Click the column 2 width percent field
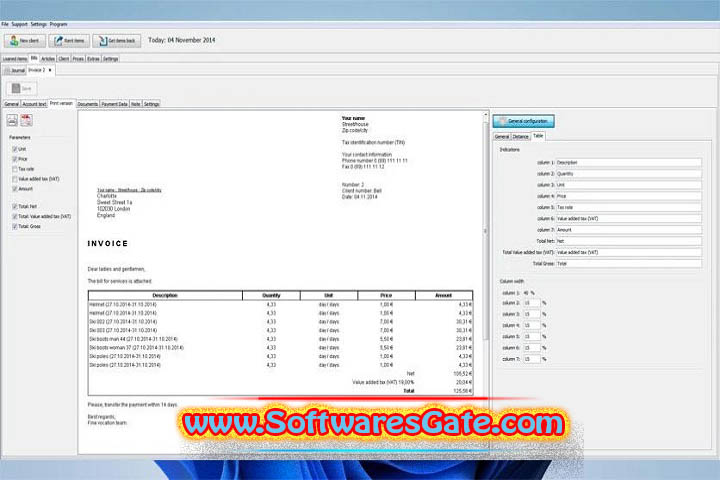Image resolution: width=720 pixels, height=480 pixels. [x=531, y=303]
